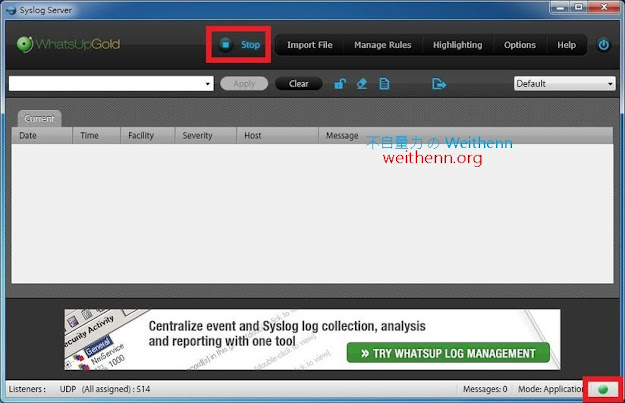
Task: Open the Highlighting settings
Action: pos(457,45)
